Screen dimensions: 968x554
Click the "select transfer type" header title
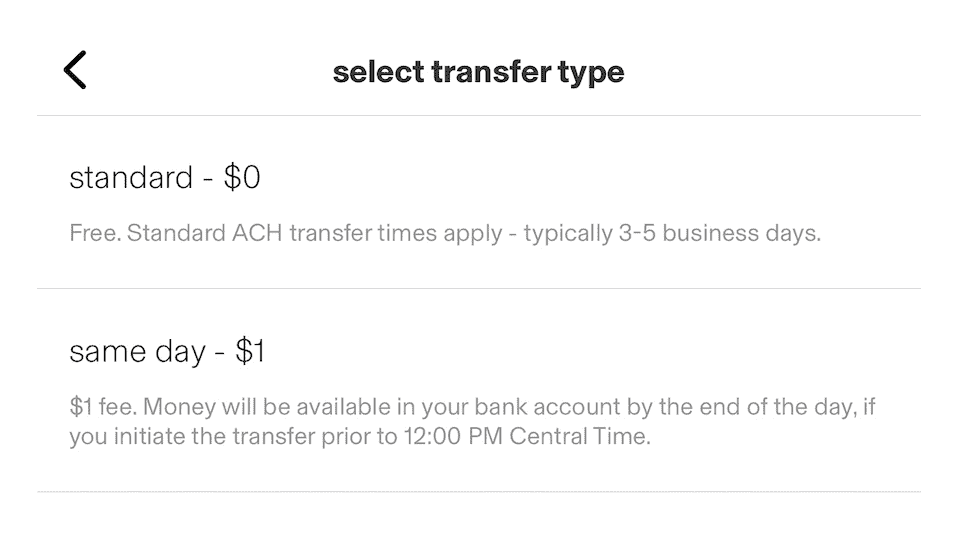(478, 72)
